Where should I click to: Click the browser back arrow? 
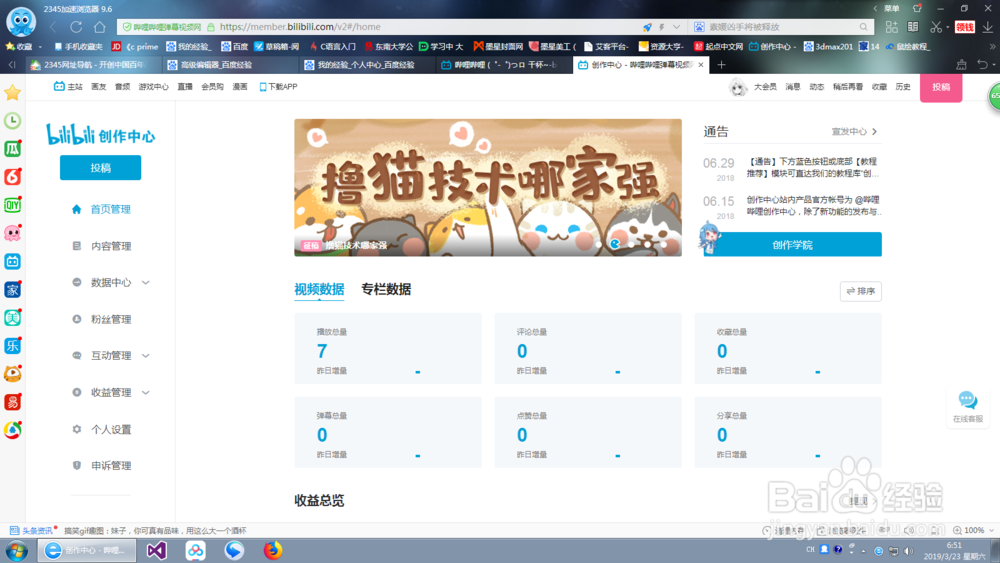pyautogui.click(x=54, y=27)
